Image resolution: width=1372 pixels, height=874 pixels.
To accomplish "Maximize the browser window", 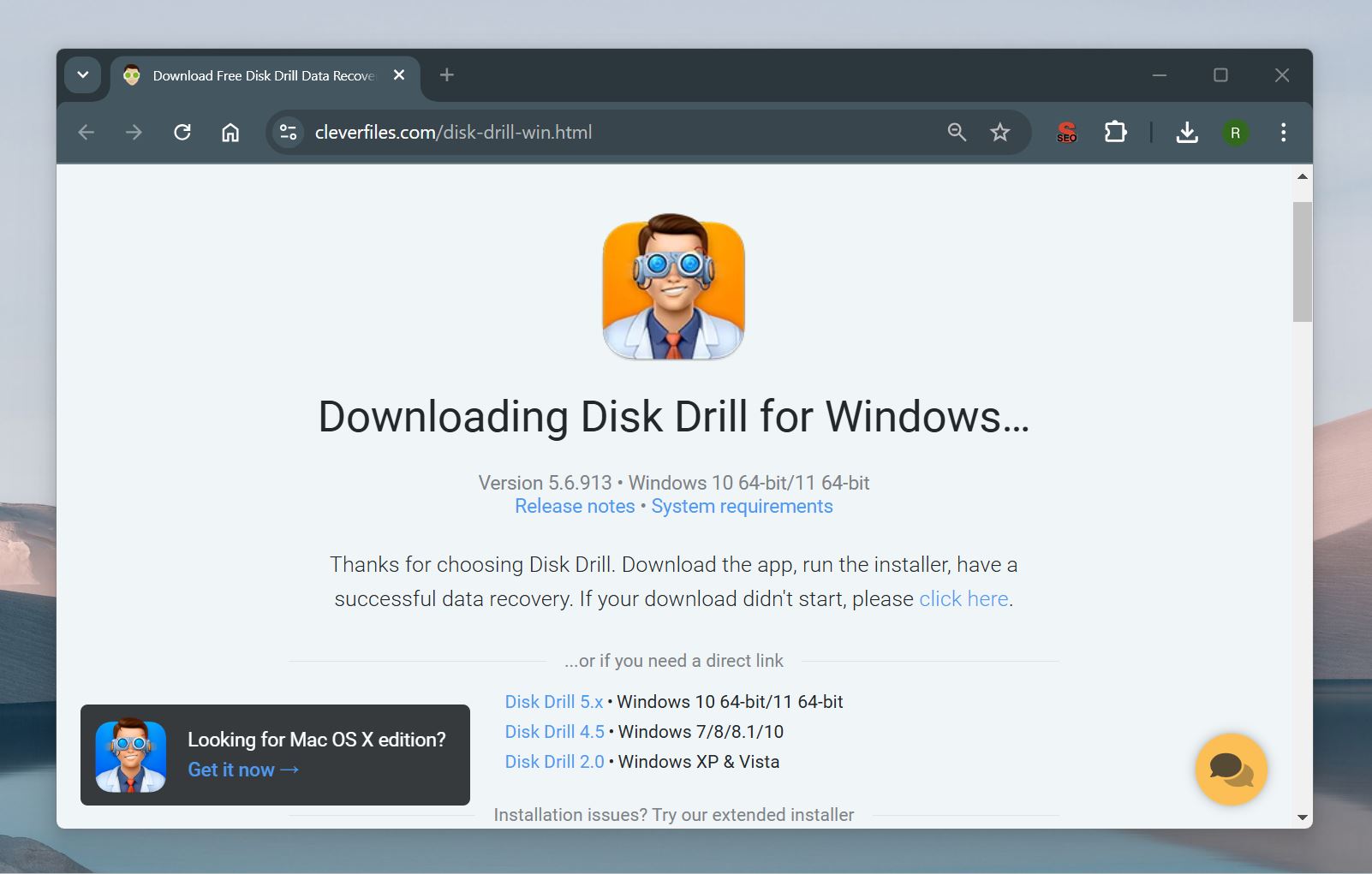I will (x=1220, y=75).
